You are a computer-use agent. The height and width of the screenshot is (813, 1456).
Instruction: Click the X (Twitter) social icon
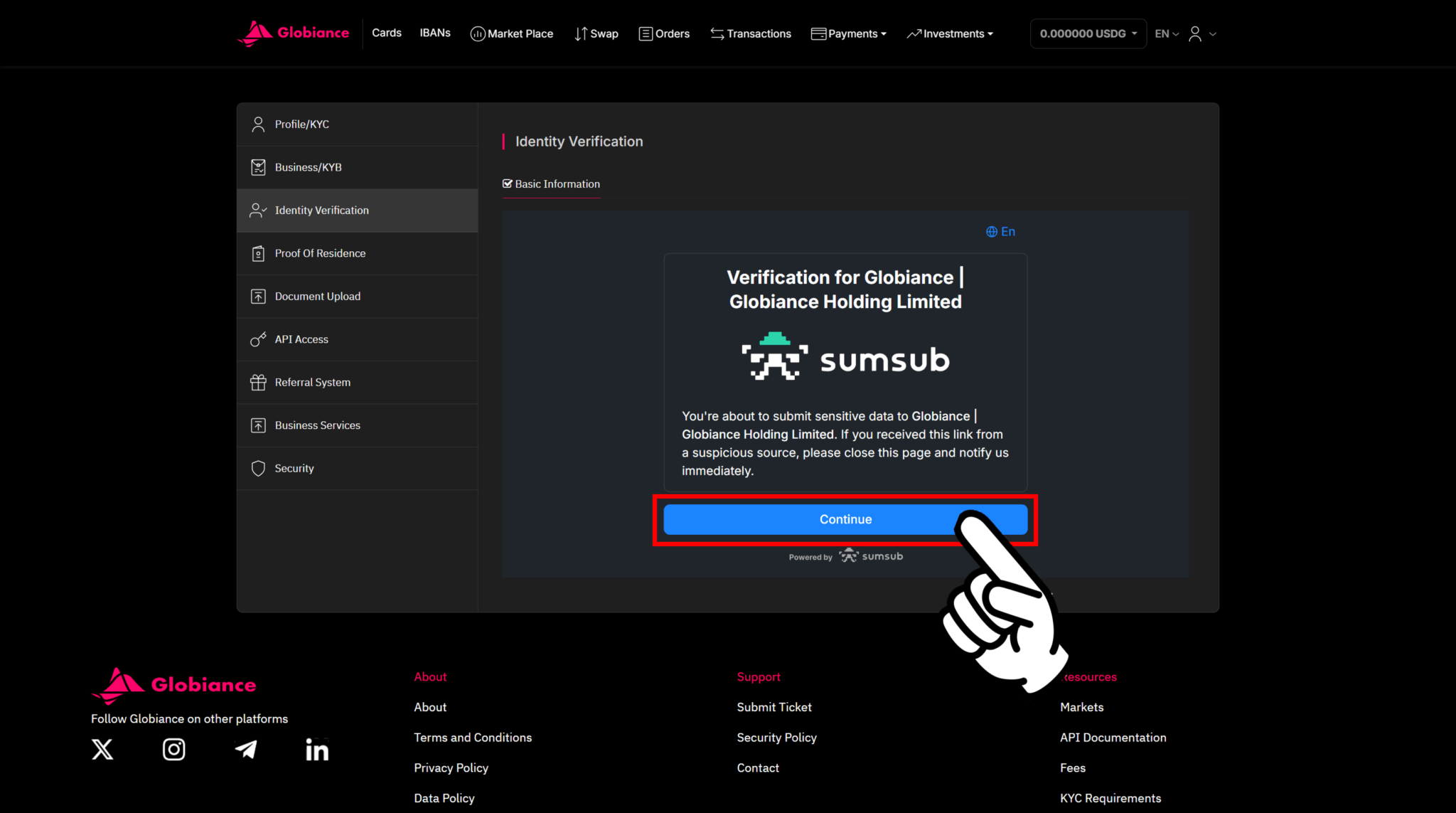pos(102,749)
